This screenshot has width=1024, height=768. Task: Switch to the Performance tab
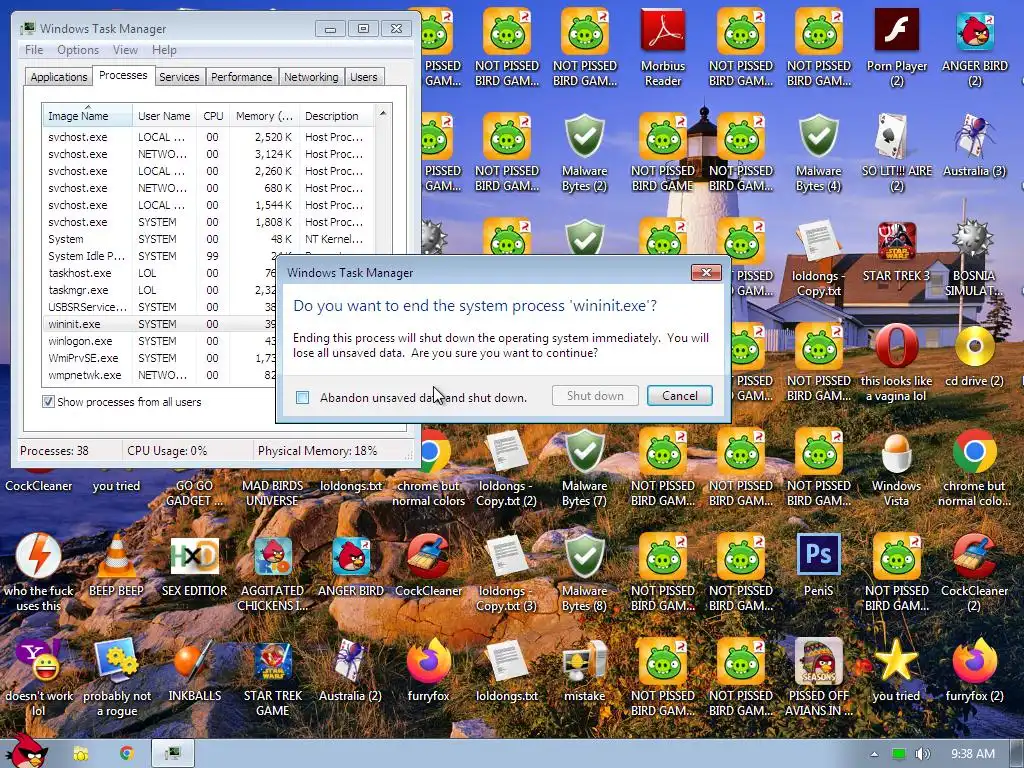(x=241, y=76)
